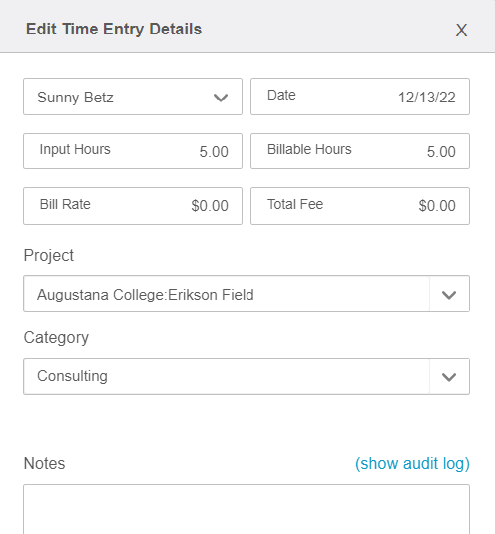Close the Edit Time Entry Details dialog
This screenshot has height=534, width=495.
tap(461, 30)
